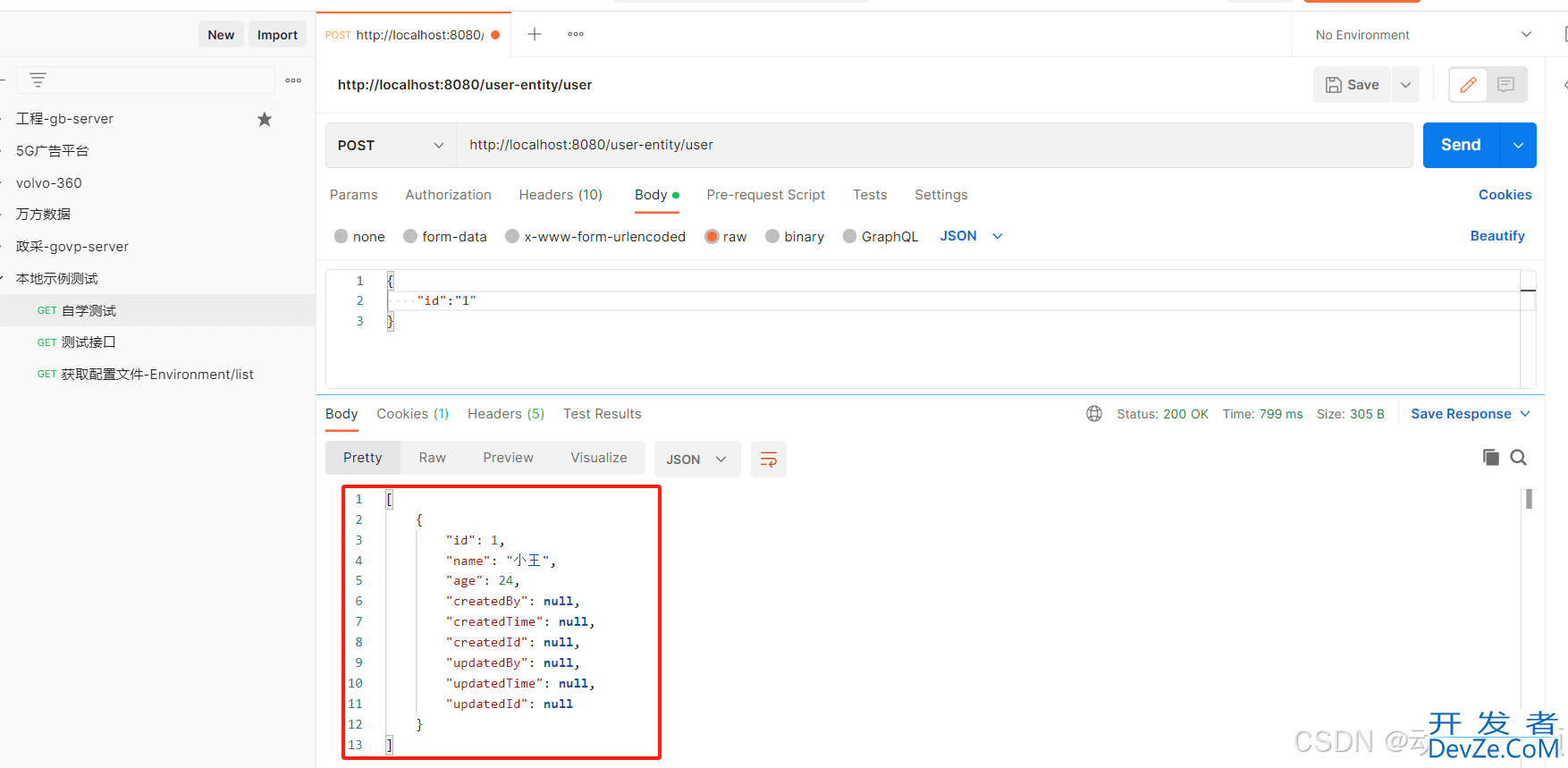Click the Send button
Screen dimensions: 1568x768
click(x=1461, y=145)
